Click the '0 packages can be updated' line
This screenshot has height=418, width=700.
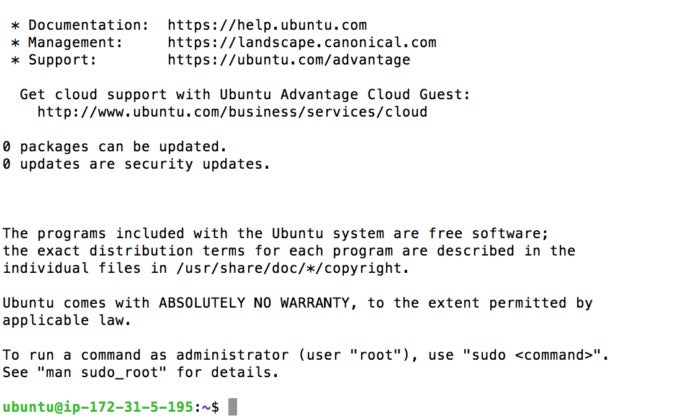point(115,146)
